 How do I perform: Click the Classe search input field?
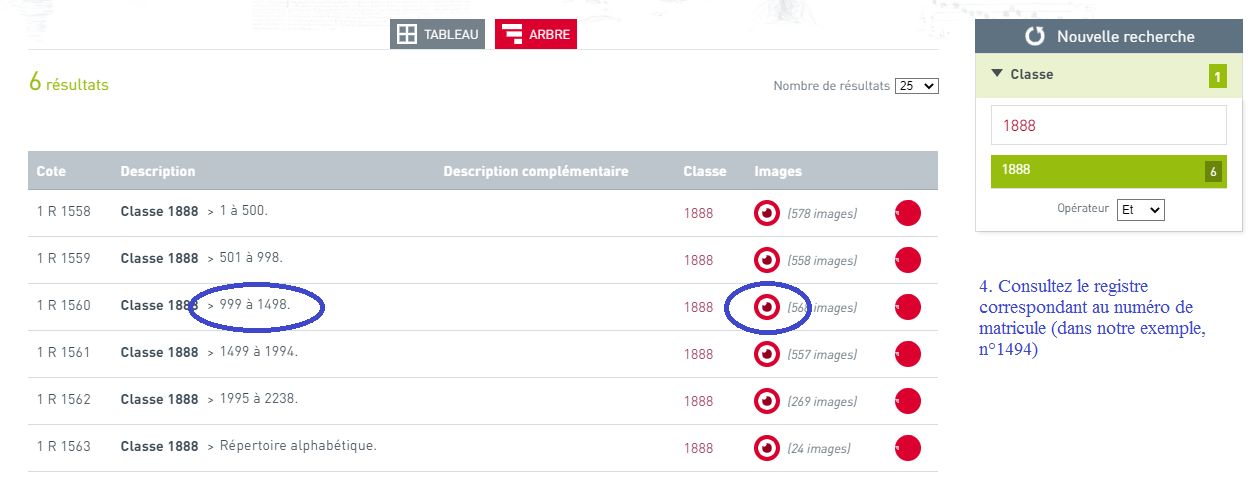click(1108, 126)
